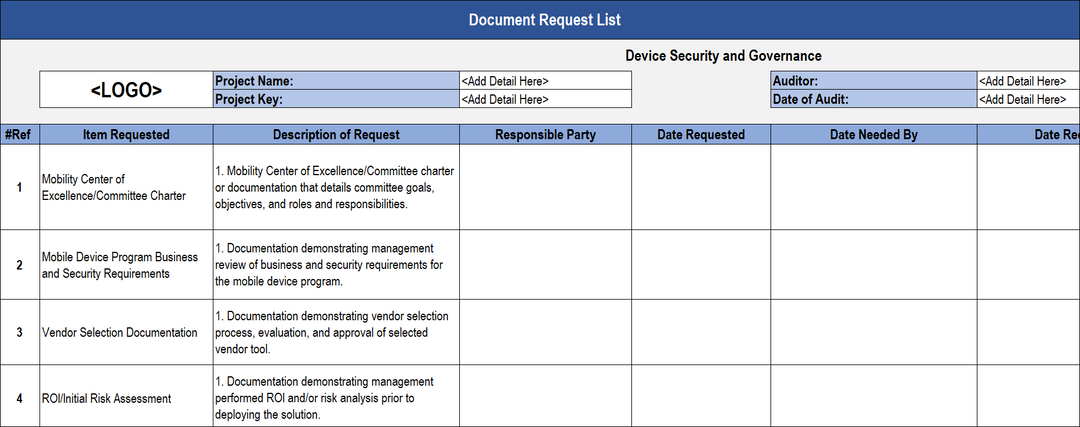Select the Project Name detail field
The height and width of the screenshot is (427, 1080).
tap(545, 81)
